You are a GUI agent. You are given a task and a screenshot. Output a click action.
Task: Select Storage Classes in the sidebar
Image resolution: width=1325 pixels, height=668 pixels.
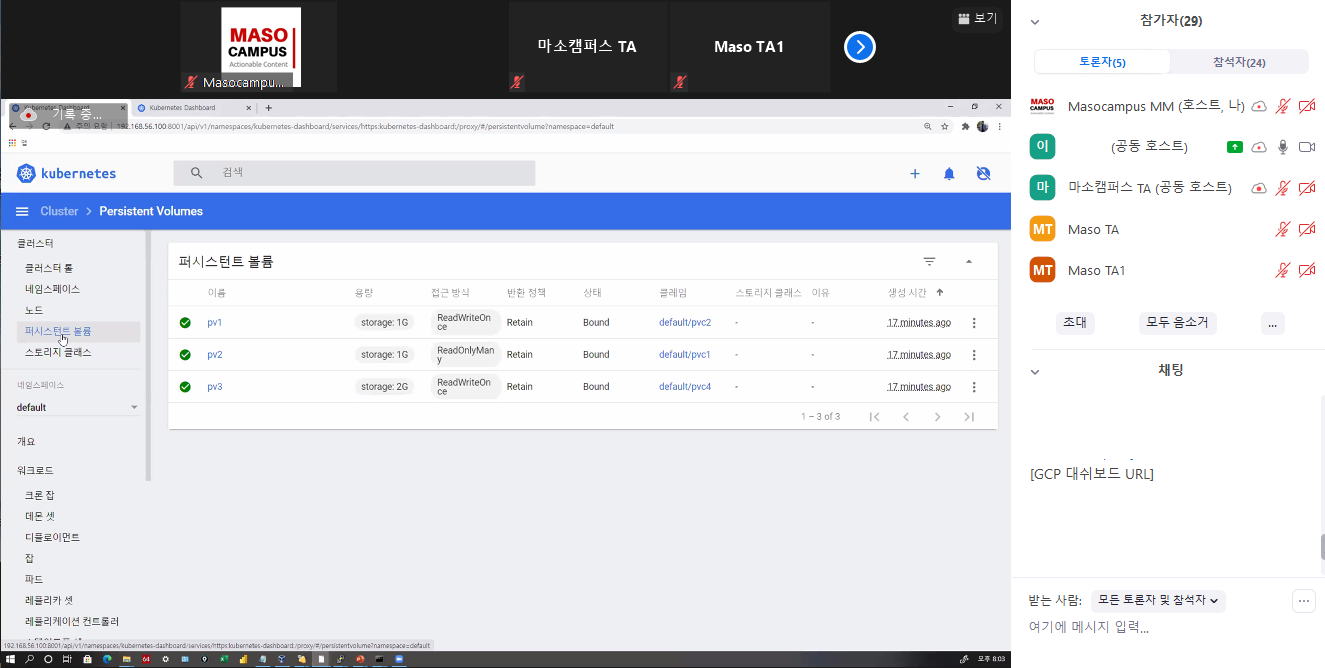click(58, 352)
